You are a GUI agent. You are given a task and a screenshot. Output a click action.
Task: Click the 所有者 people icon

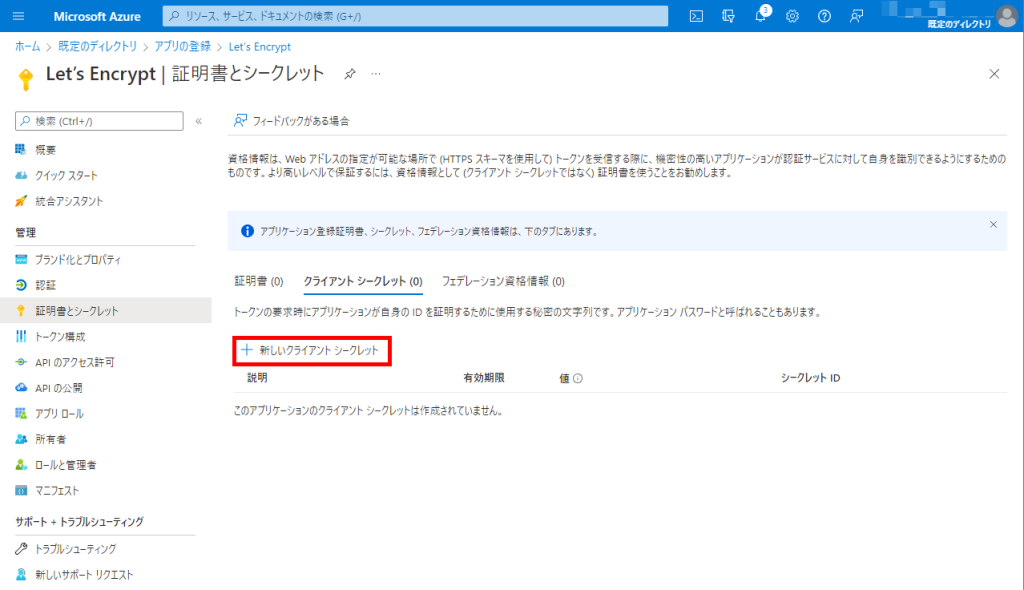[21, 439]
